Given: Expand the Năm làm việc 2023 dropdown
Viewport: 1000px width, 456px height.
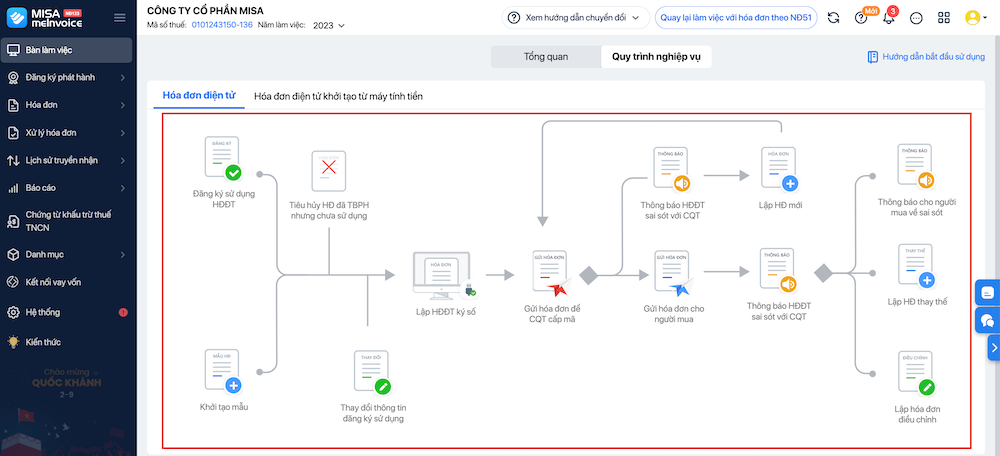Looking at the screenshot, I should point(328,24).
